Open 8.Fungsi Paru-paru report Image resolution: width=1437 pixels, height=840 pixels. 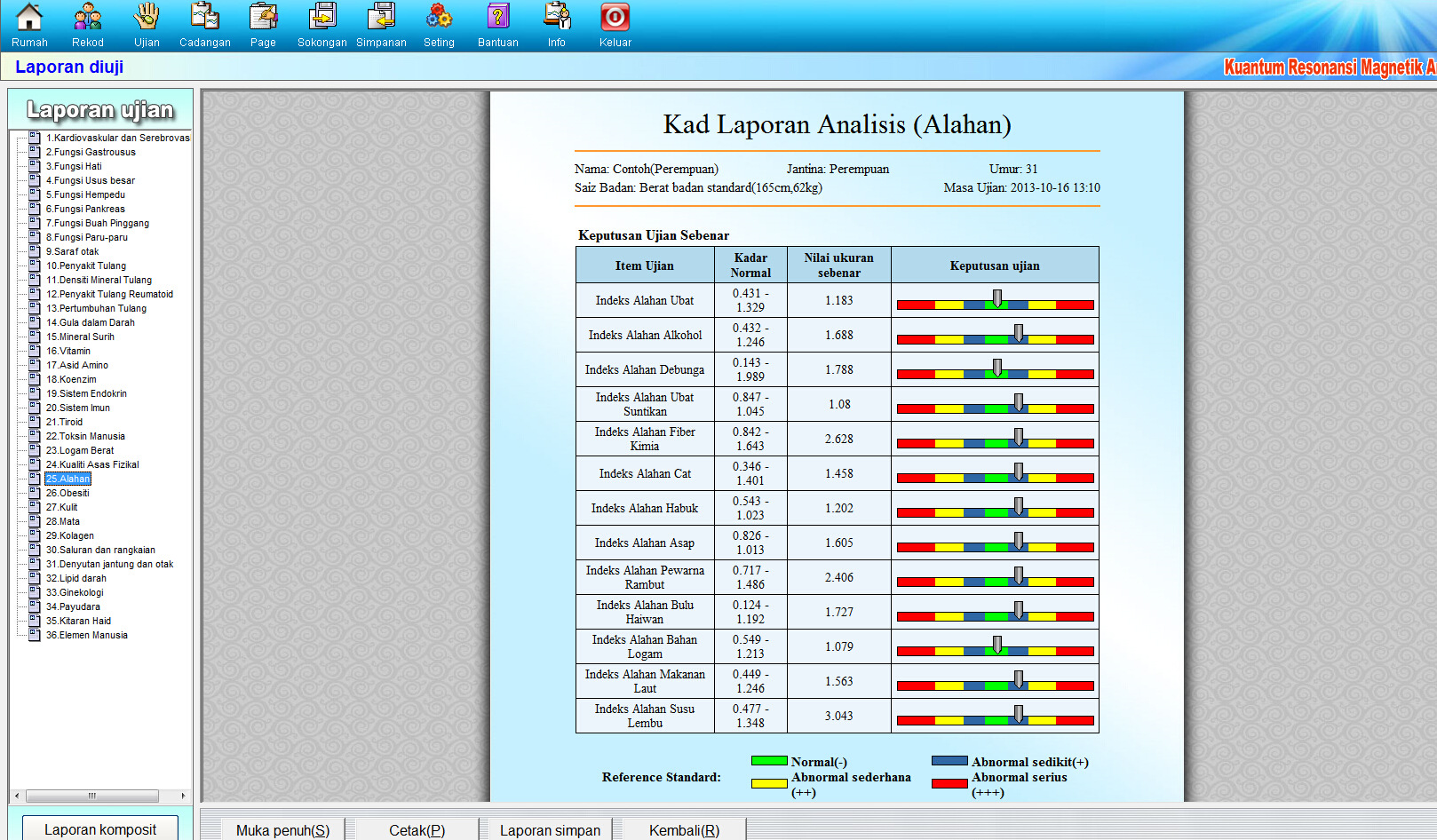pos(87,237)
